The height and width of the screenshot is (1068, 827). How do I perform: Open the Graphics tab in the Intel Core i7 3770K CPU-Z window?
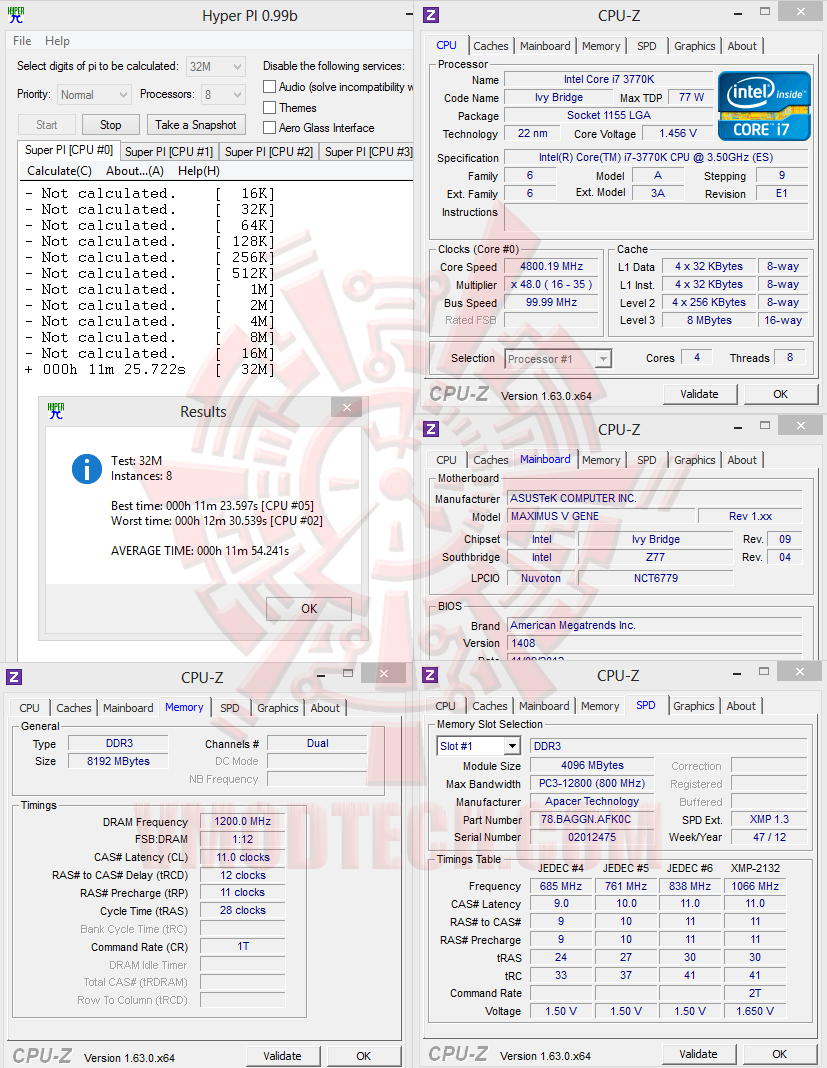[x=695, y=46]
